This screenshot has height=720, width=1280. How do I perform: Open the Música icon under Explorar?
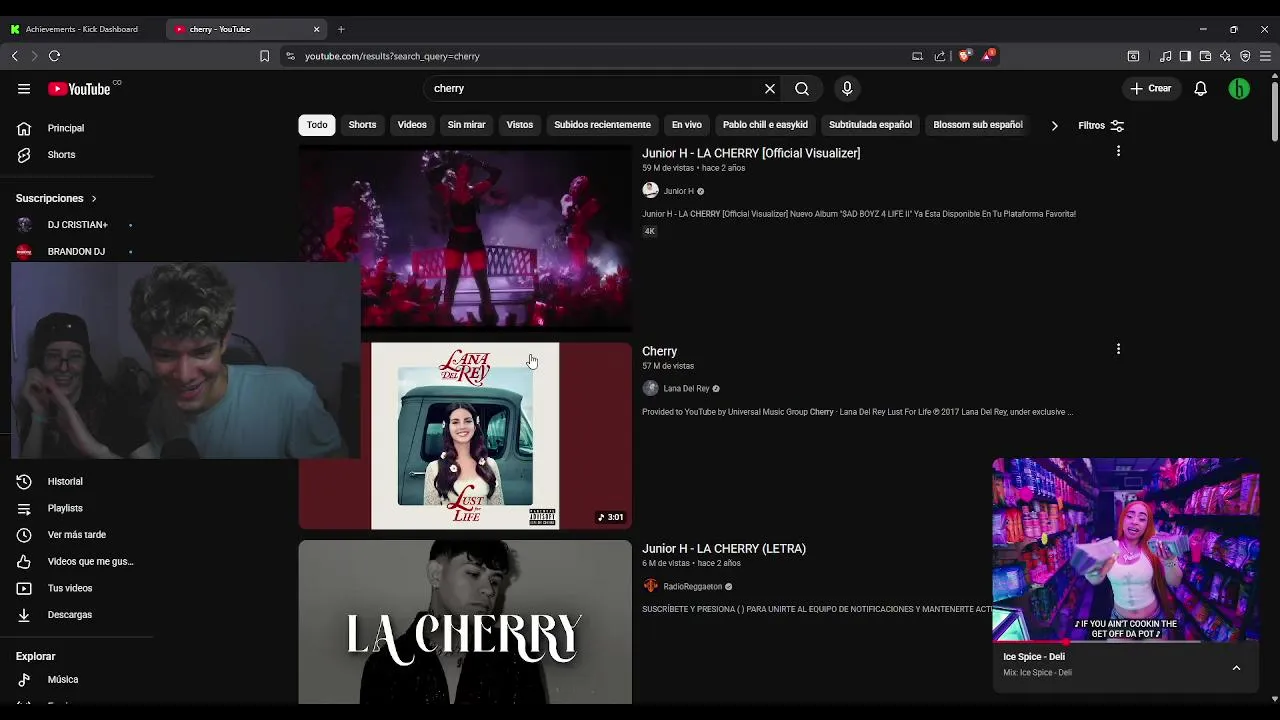24,680
